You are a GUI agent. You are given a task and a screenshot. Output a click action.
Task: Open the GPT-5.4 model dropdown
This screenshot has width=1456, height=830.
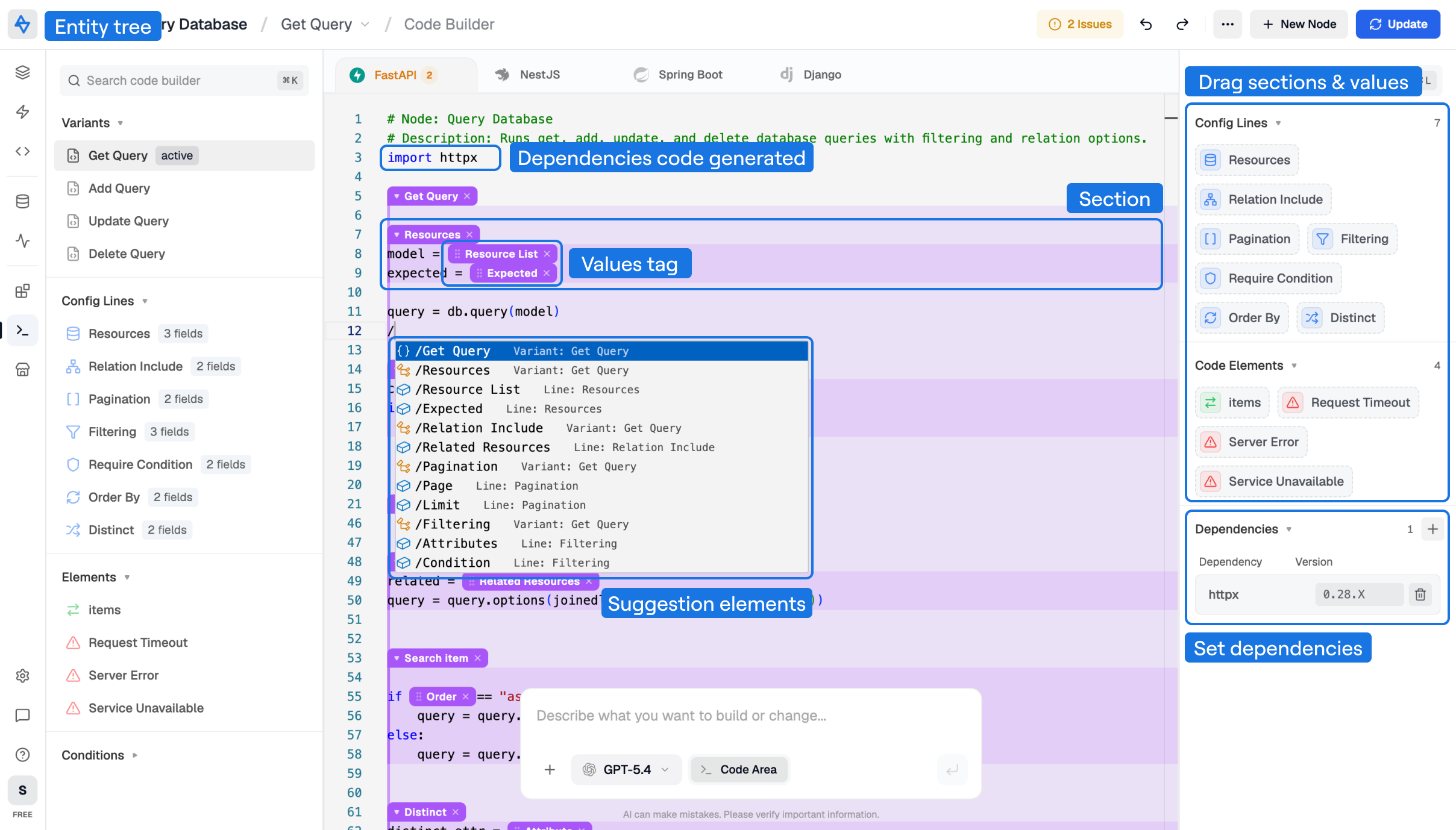(627, 770)
